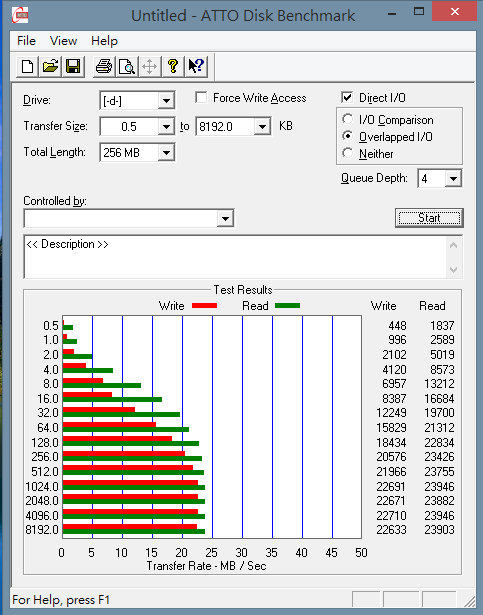The width and height of the screenshot is (483, 615).
Task: Click the 8192.0 green read bar
Action: 134,531
